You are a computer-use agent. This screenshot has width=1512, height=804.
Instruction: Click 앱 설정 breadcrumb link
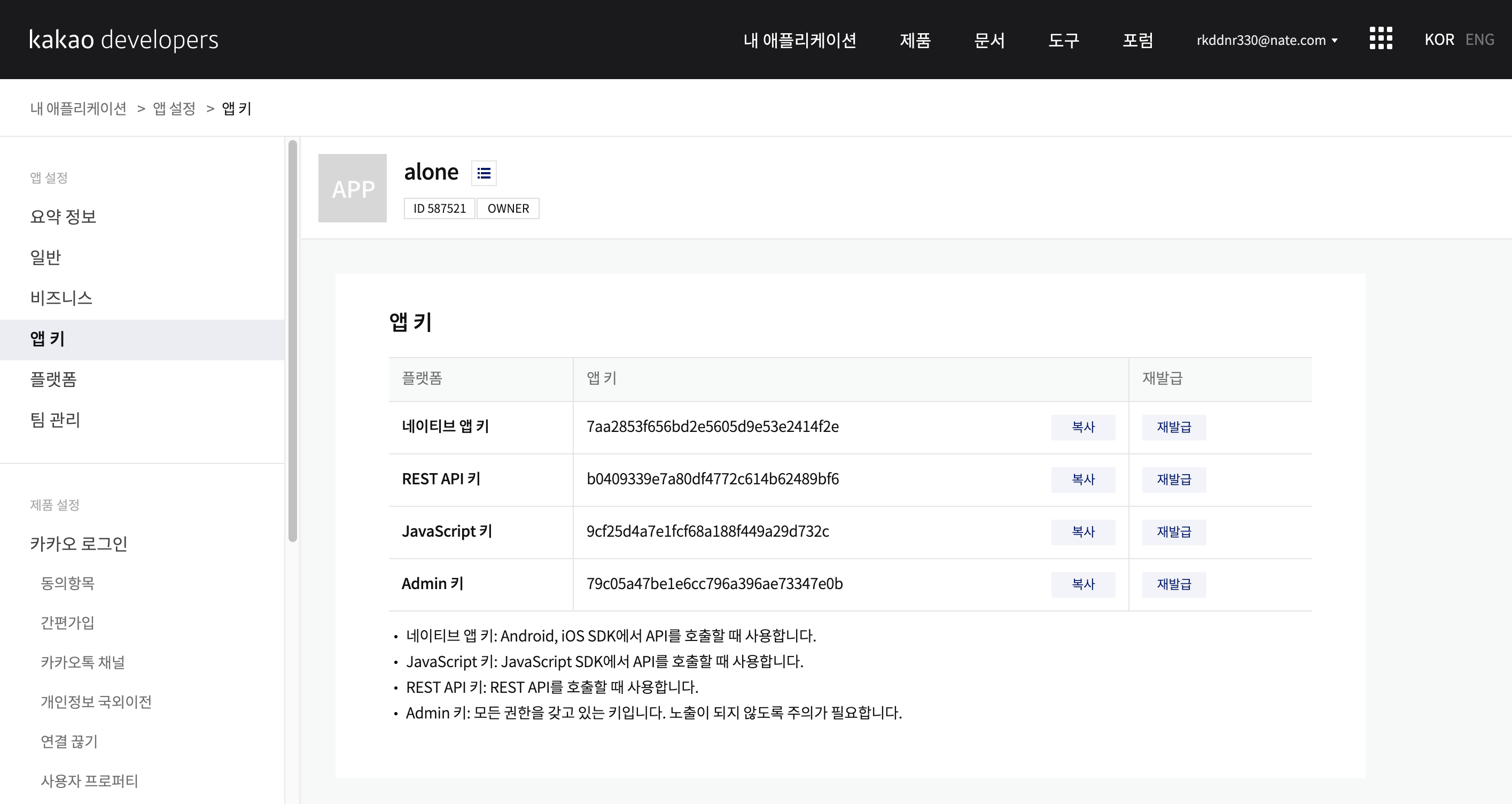pos(174,109)
